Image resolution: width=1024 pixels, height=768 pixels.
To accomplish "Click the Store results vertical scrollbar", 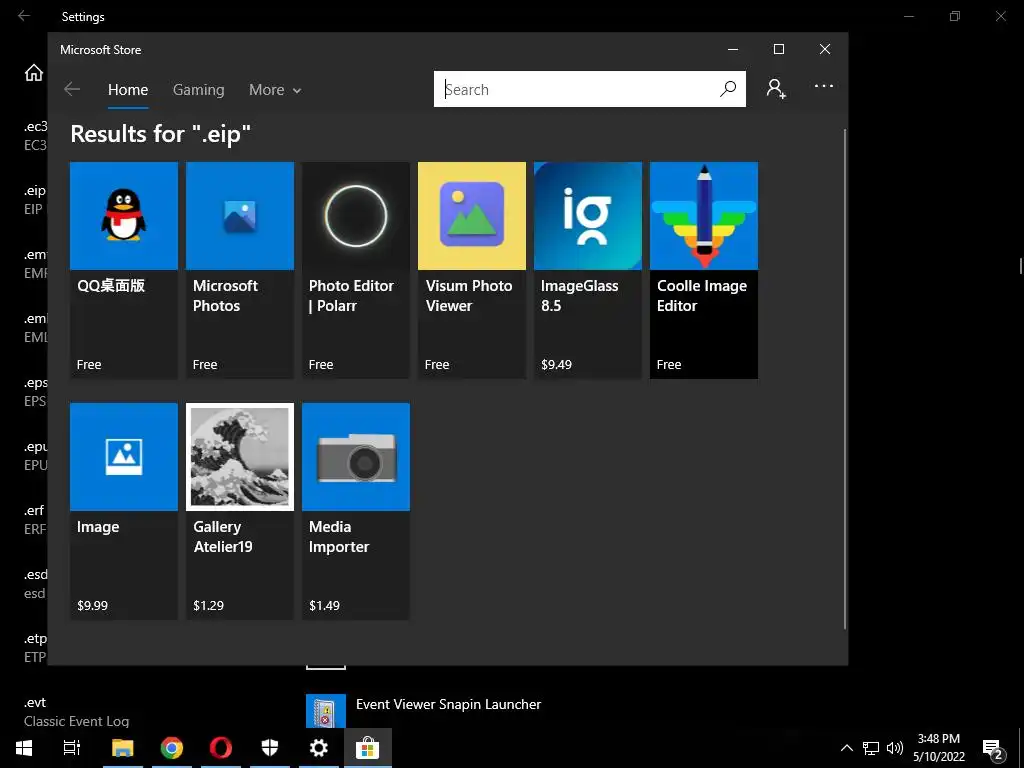I will point(845,379).
